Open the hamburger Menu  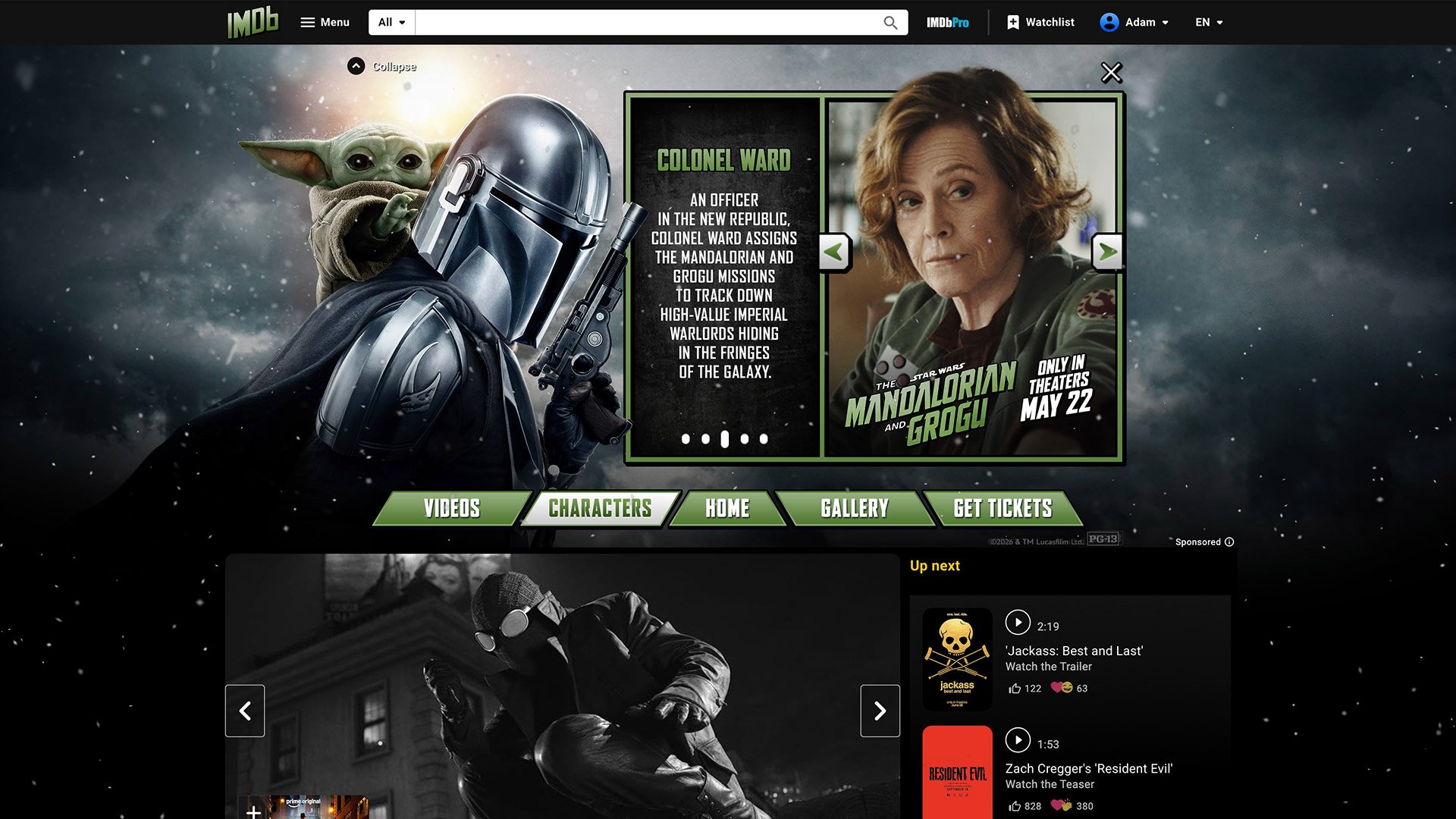tap(325, 22)
